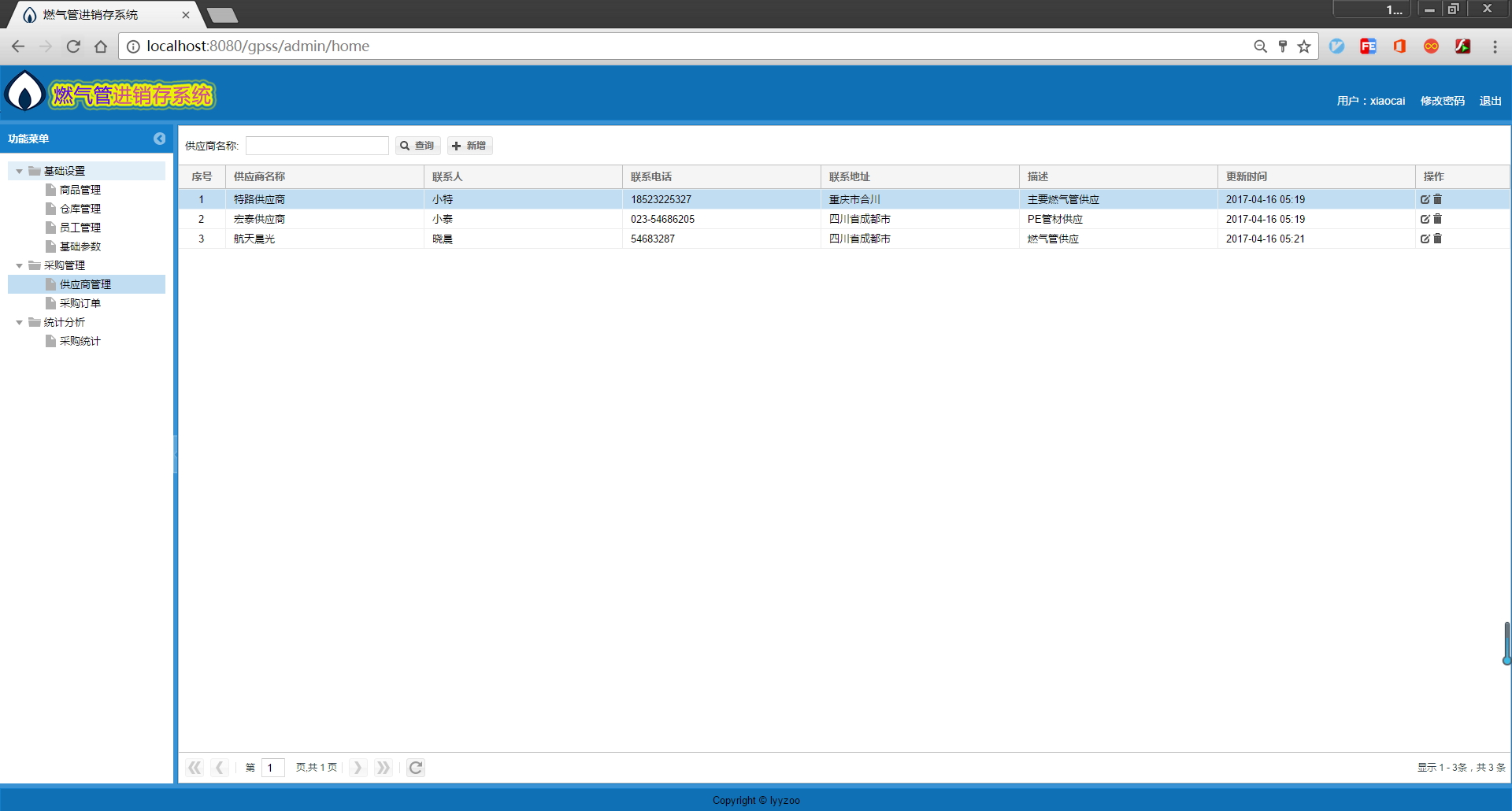Sort by 更新时间 column header
This screenshot has width=1512, height=811.
[1317, 176]
